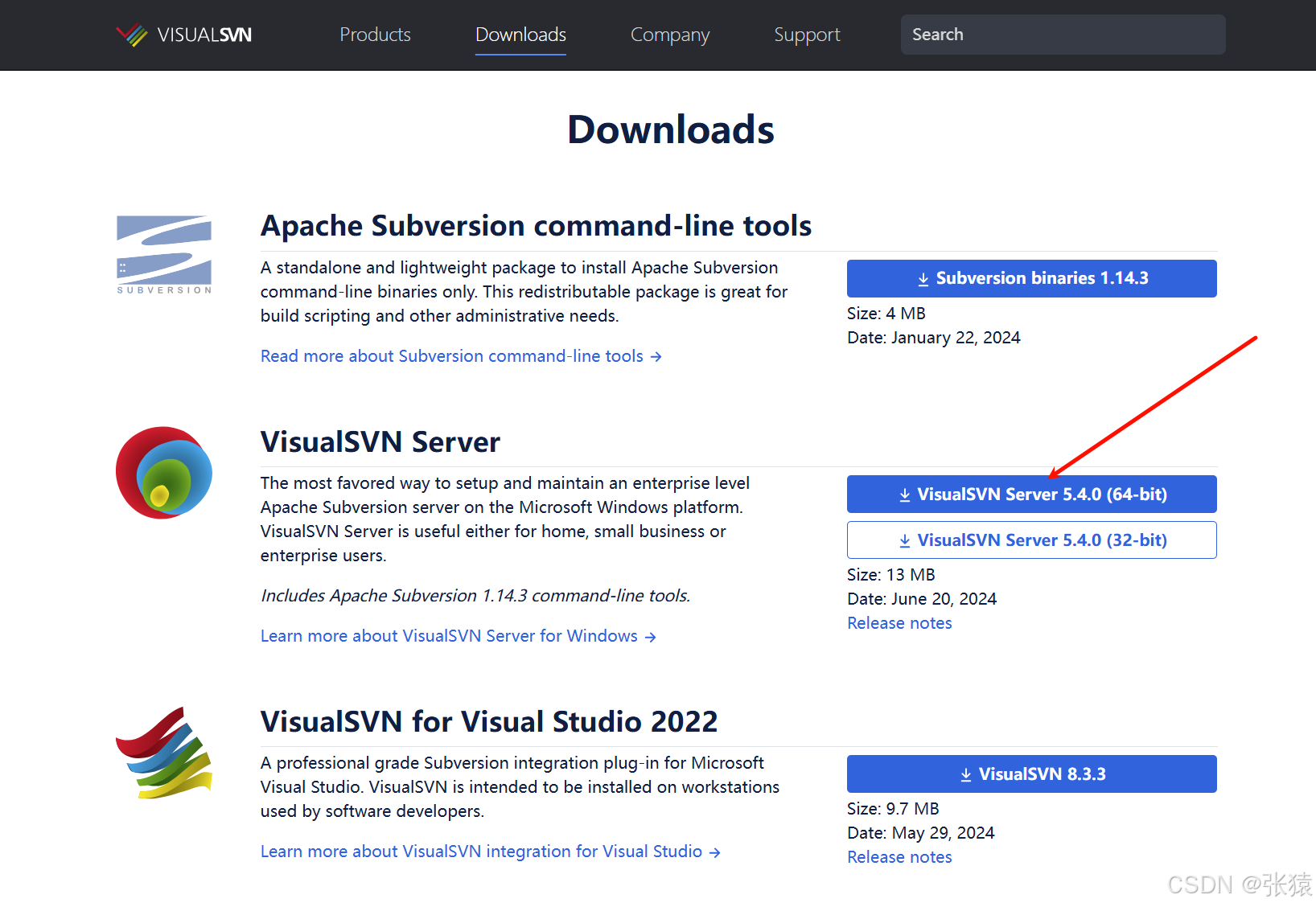Download VisualSVN 8.3.3 plug-in
The width and height of the screenshot is (1316, 907).
pos(1031,774)
